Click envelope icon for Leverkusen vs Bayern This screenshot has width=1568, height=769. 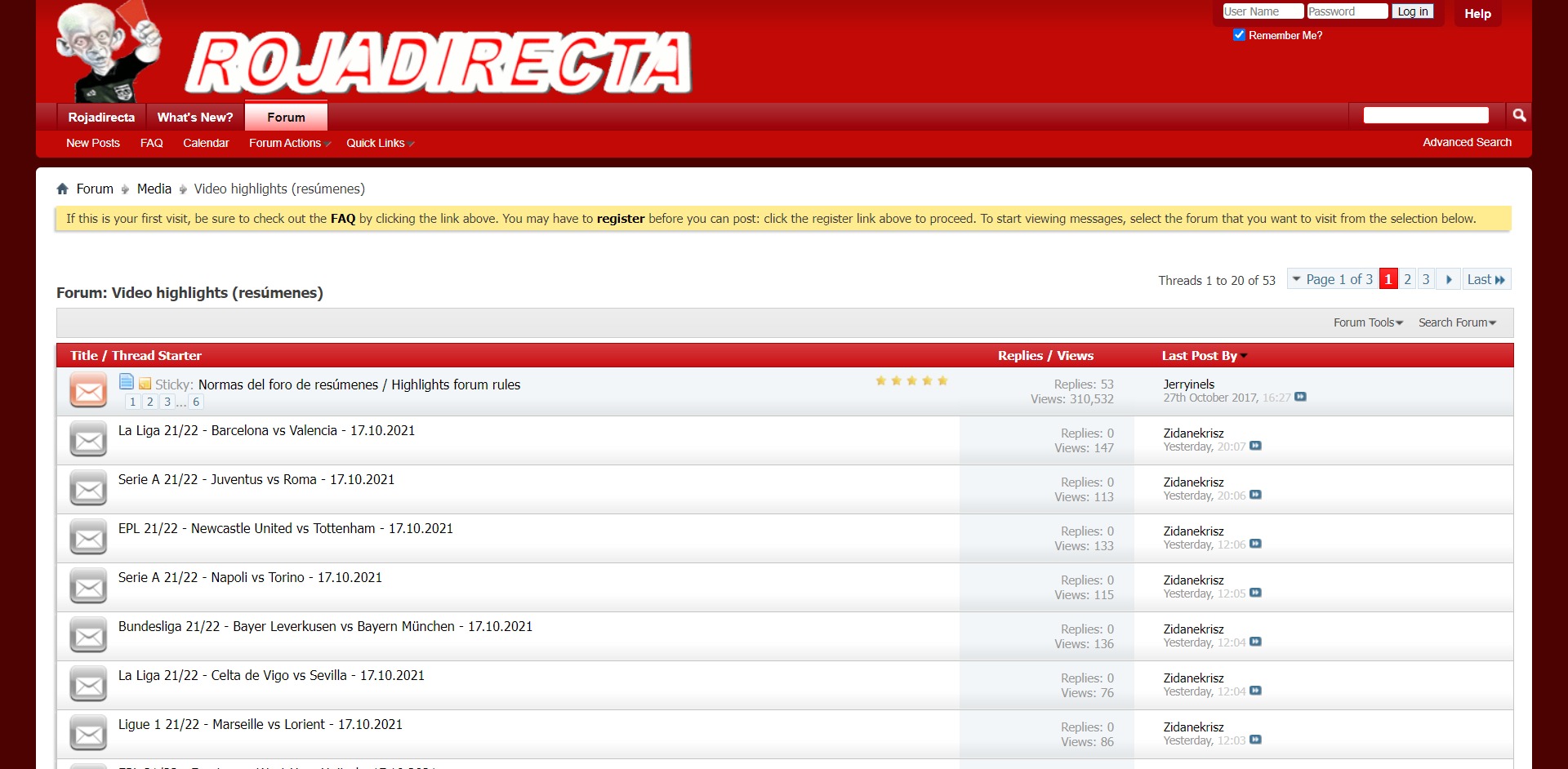(88, 636)
